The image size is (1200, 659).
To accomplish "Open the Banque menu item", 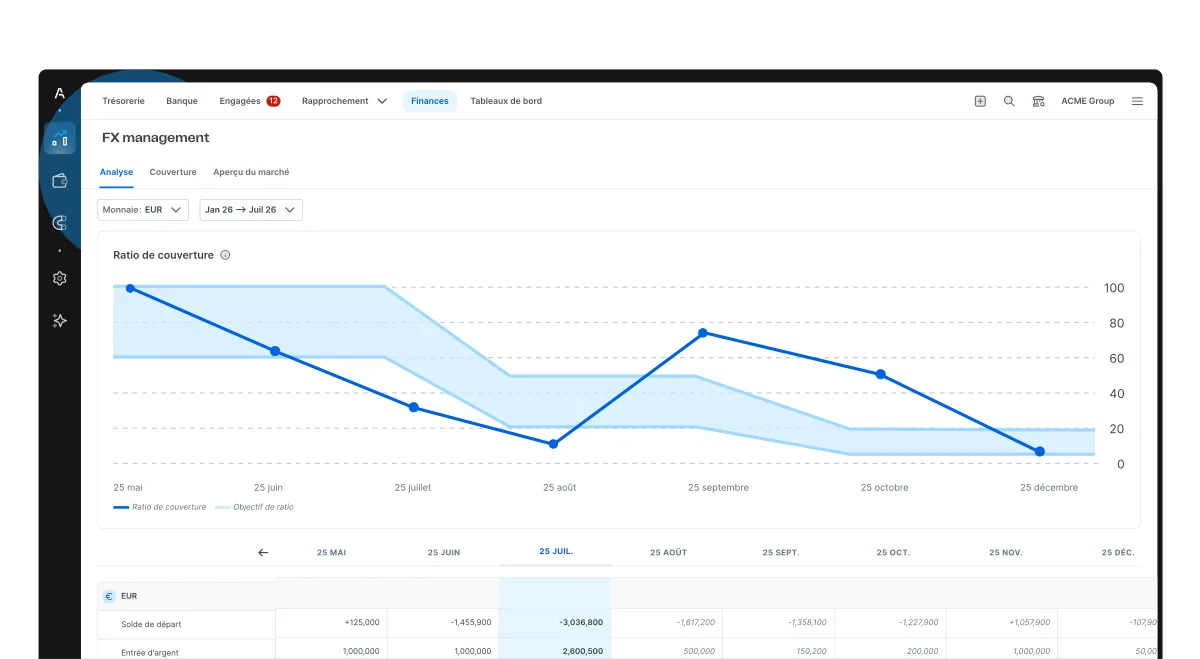I will 182,101.
